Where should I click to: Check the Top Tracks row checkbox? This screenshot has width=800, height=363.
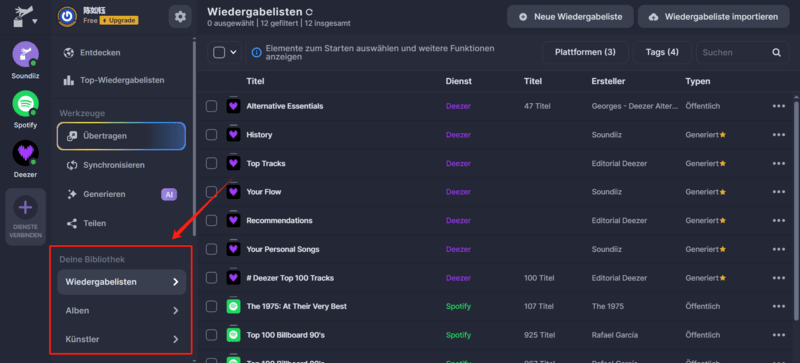pos(211,163)
